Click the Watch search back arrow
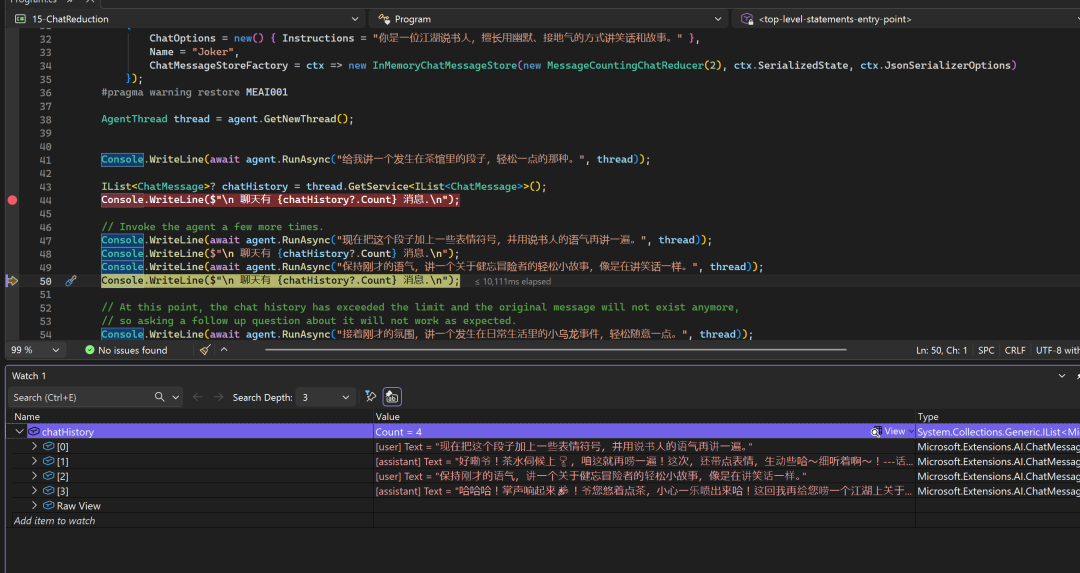Image resolution: width=1080 pixels, height=573 pixels. (x=197, y=397)
